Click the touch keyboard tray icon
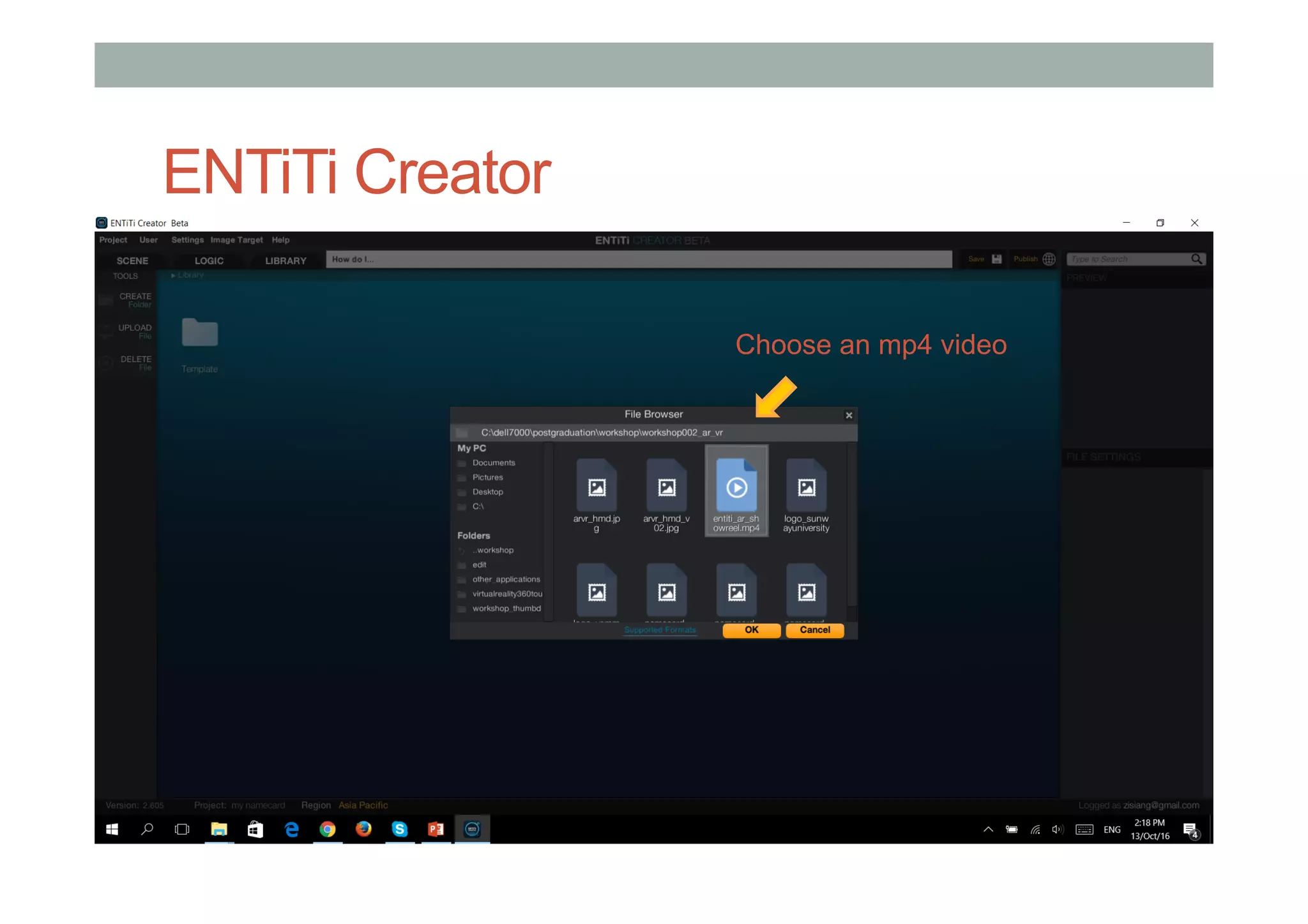The image size is (1308, 924). click(x=1084, y=830)
